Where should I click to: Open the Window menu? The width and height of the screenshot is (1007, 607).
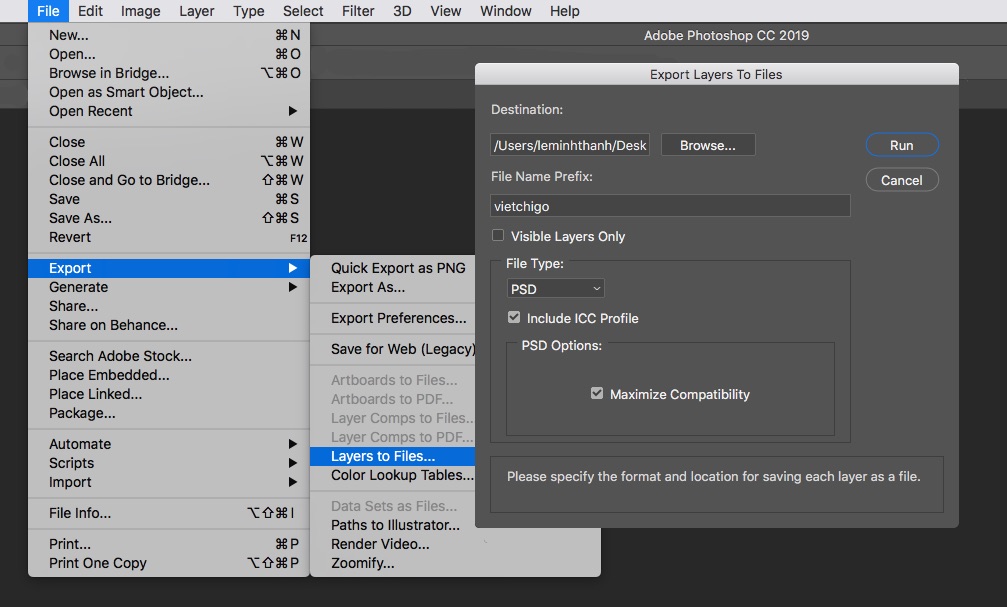click(x=505, y=11)
